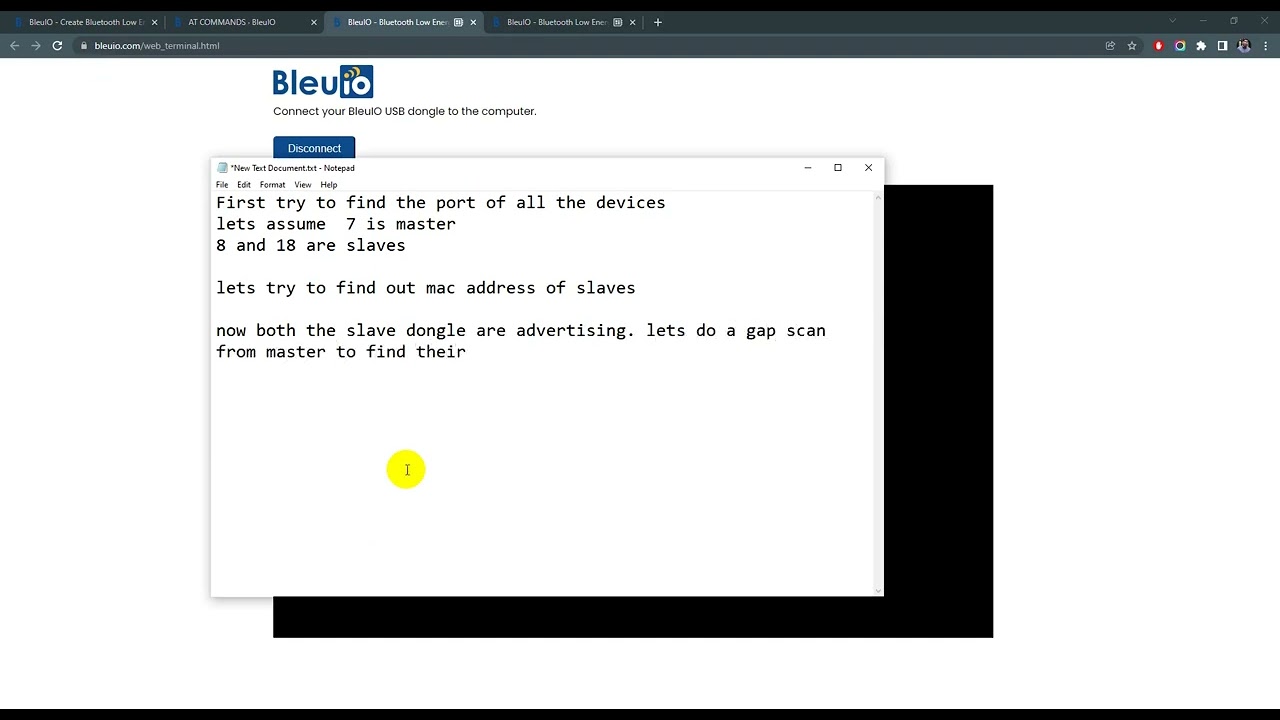The height and width of the screenshot is (720, 1280).
Task: Click 'Connect your BleuIO USB dongle' text
Action: point(405,111)
